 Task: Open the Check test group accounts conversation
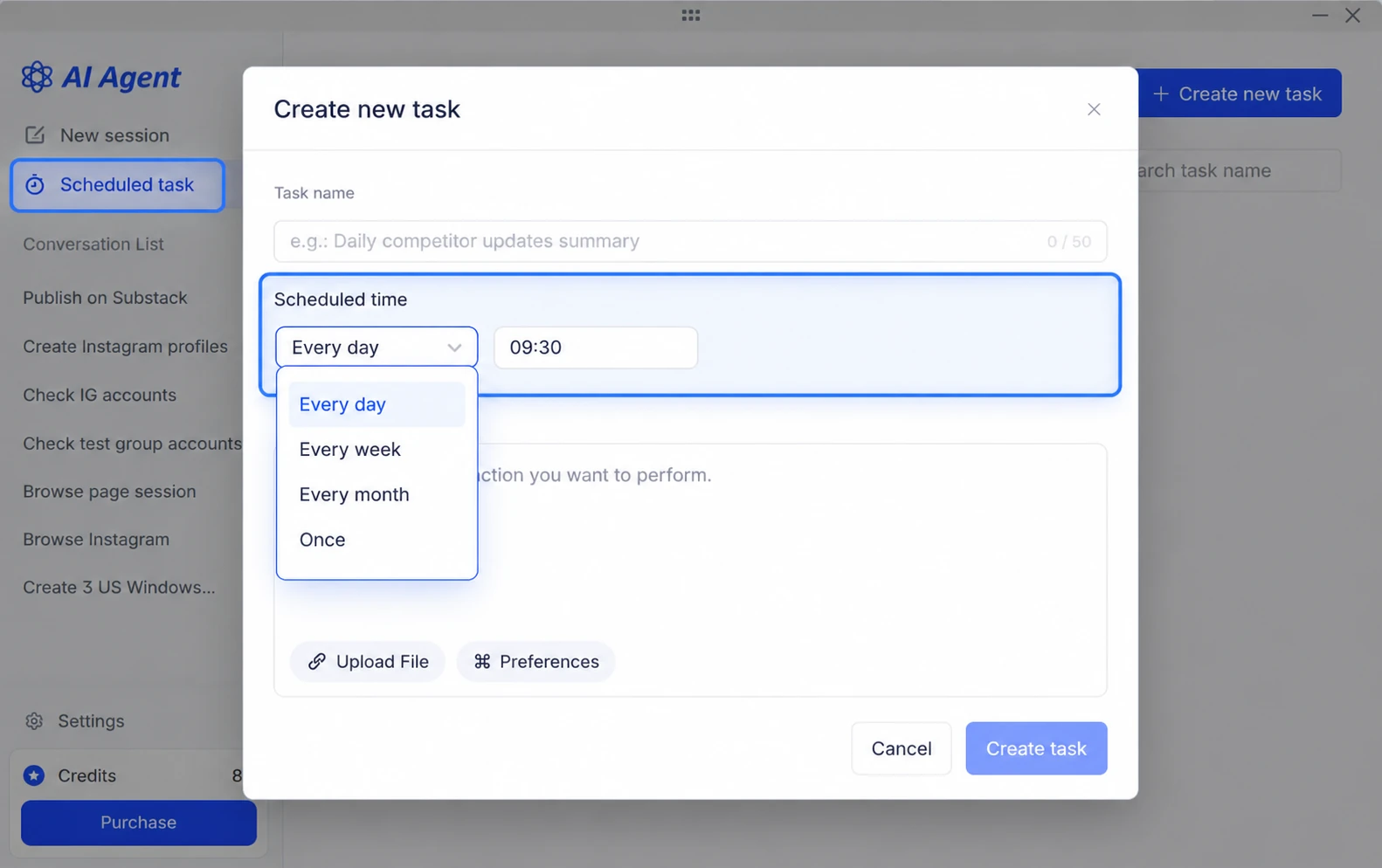(132, 444)
